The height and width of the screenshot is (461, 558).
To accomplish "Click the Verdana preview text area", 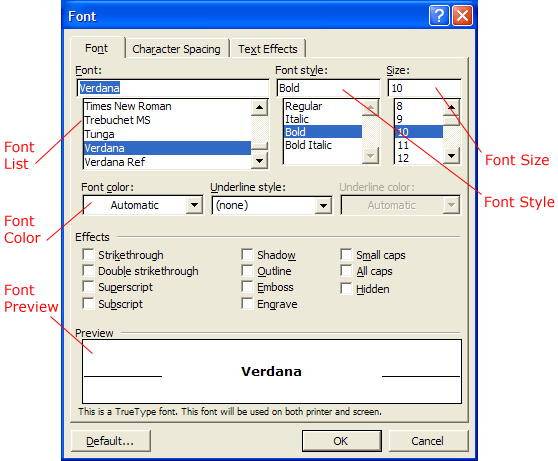I will coord(272,371).
